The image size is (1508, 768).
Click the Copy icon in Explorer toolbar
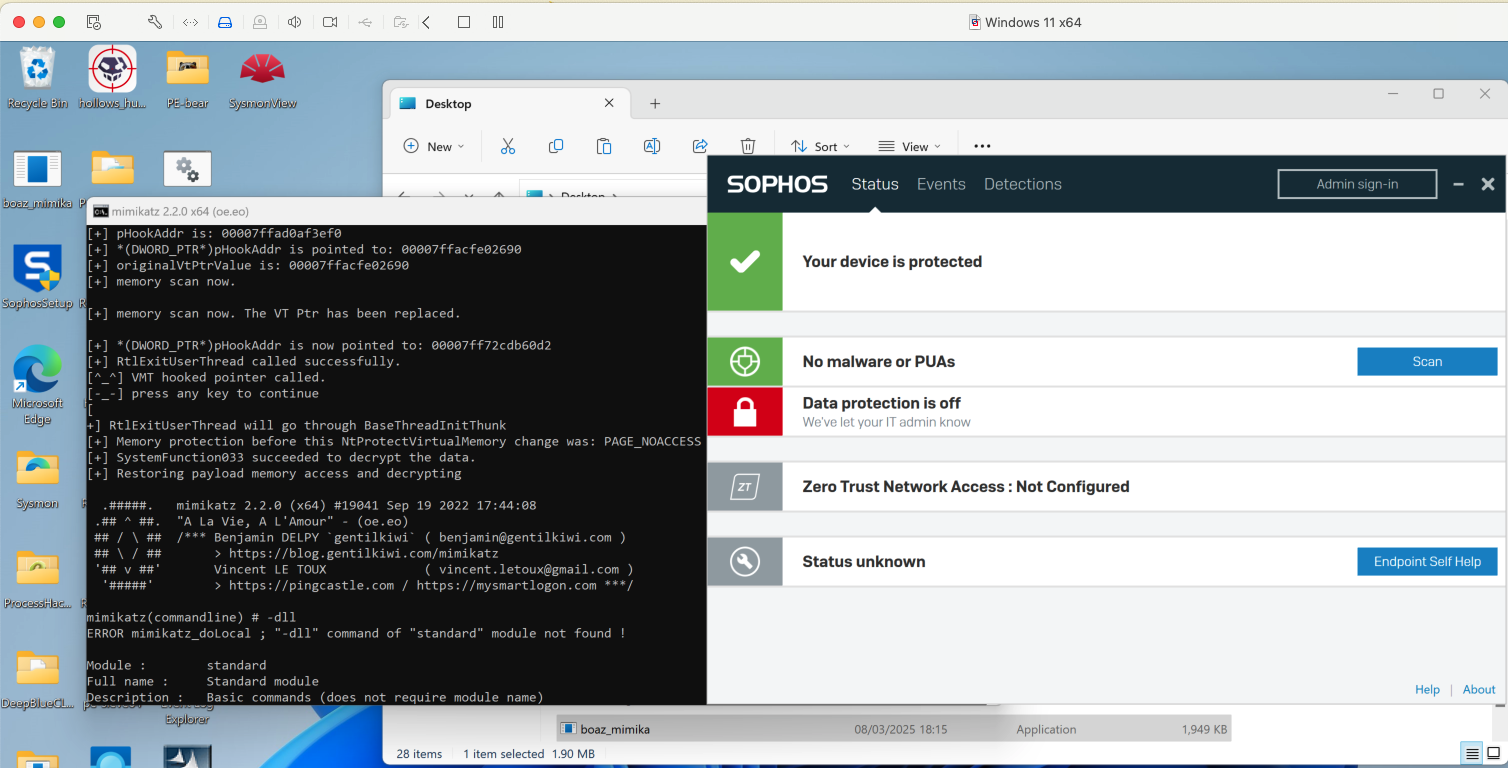pyautogui.click(x=556, y=146)
